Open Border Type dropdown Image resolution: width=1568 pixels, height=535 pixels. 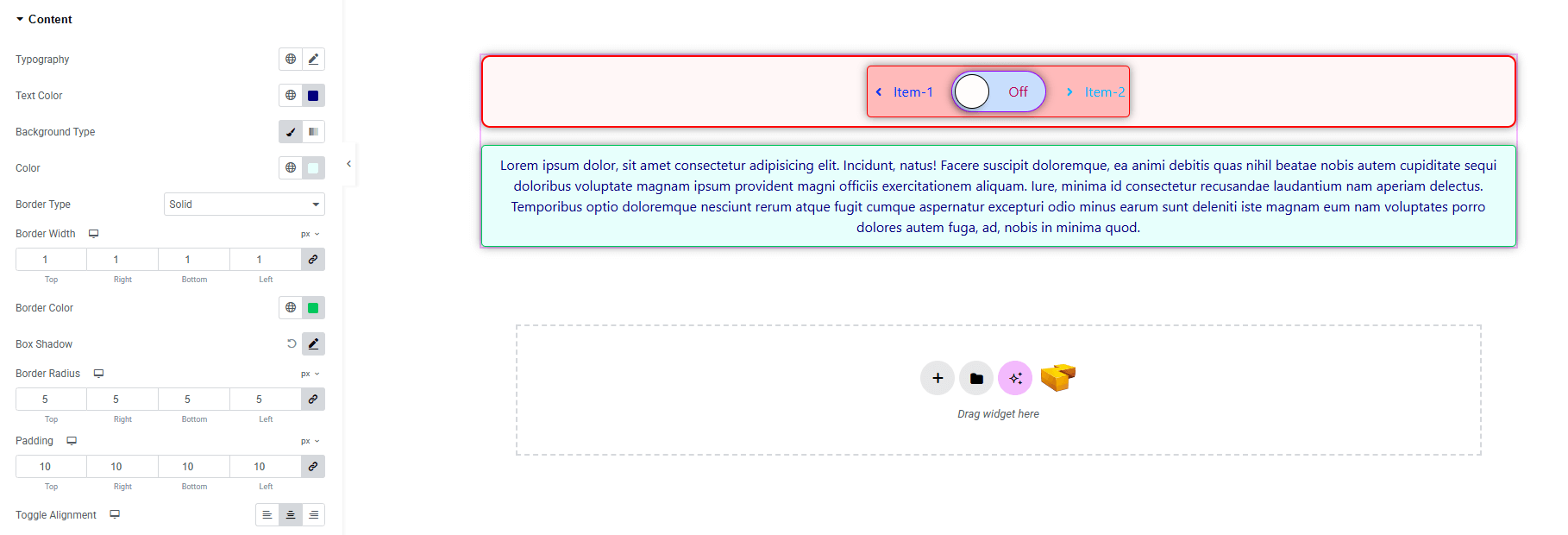[244, 205]
